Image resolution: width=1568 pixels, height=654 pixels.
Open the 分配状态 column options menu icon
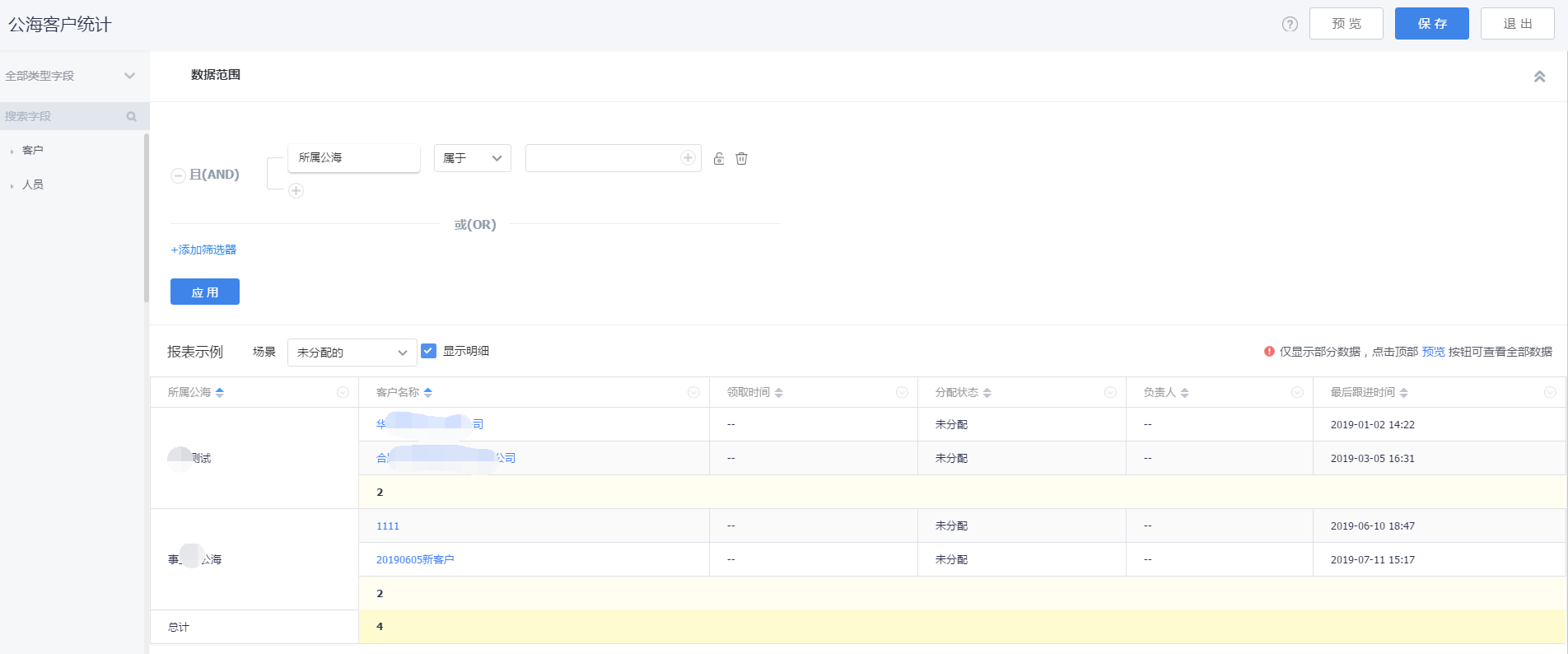(x=1110, y=392)
